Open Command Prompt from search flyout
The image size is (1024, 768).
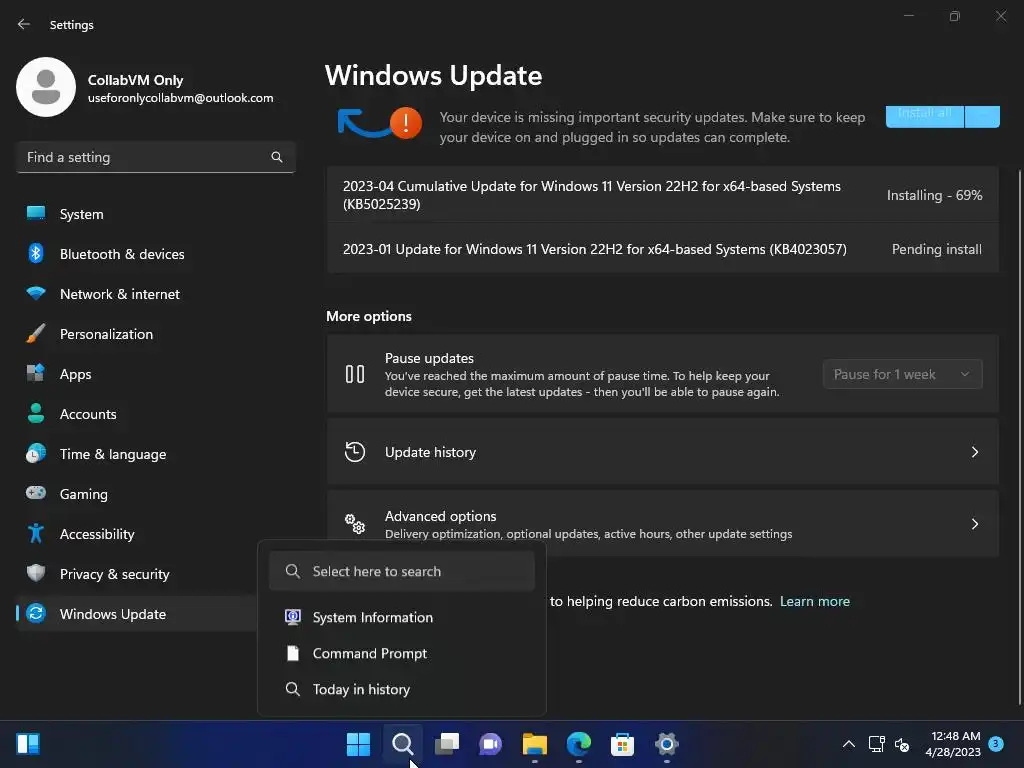(402, 653)
